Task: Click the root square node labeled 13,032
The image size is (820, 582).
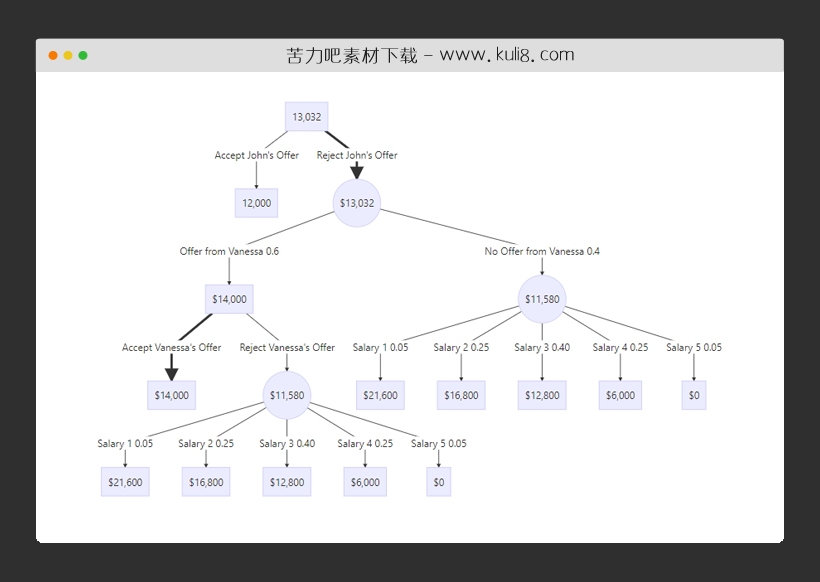Action: [x=306, y=117]
